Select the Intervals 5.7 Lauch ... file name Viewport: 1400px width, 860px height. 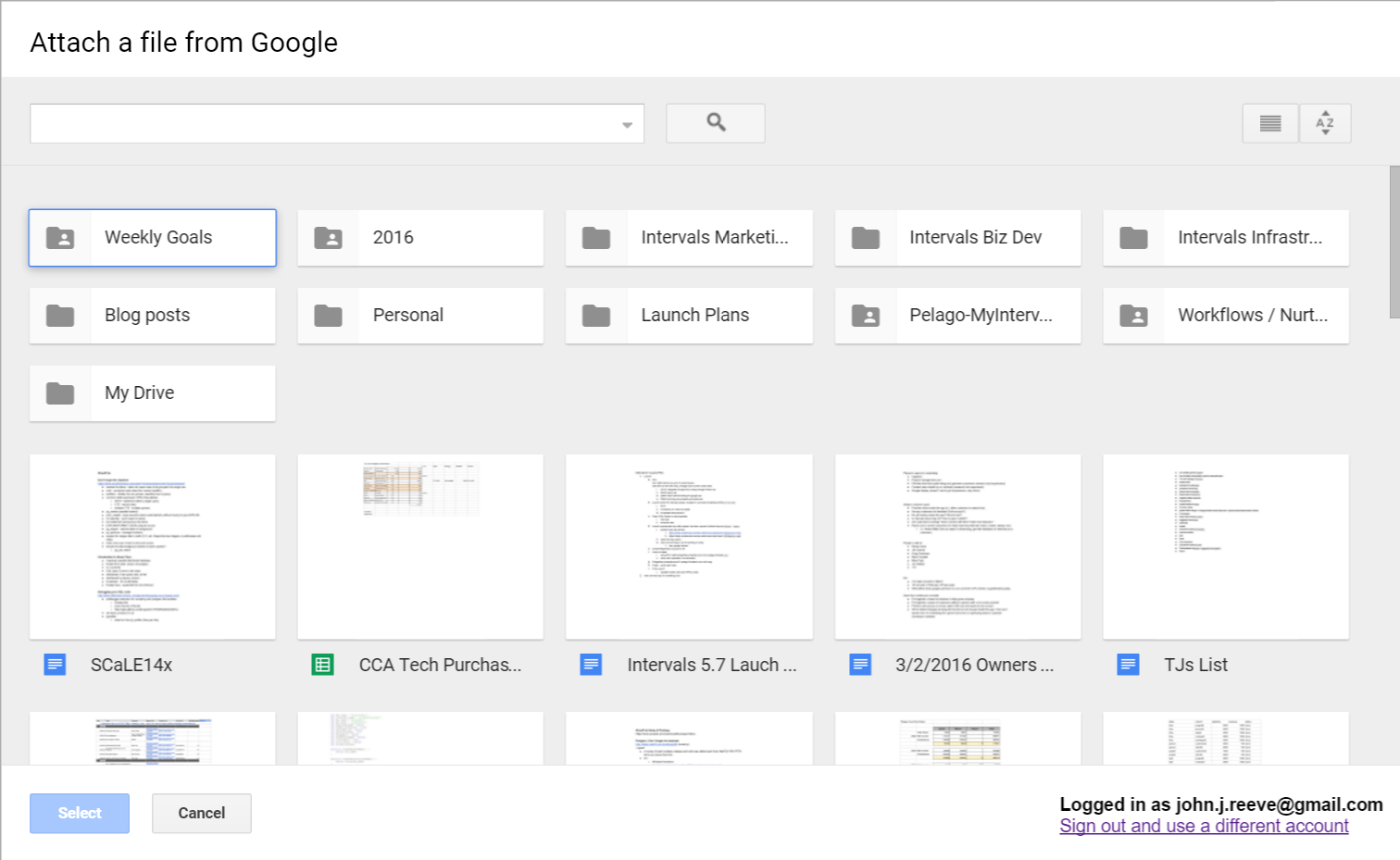point(712,665)
